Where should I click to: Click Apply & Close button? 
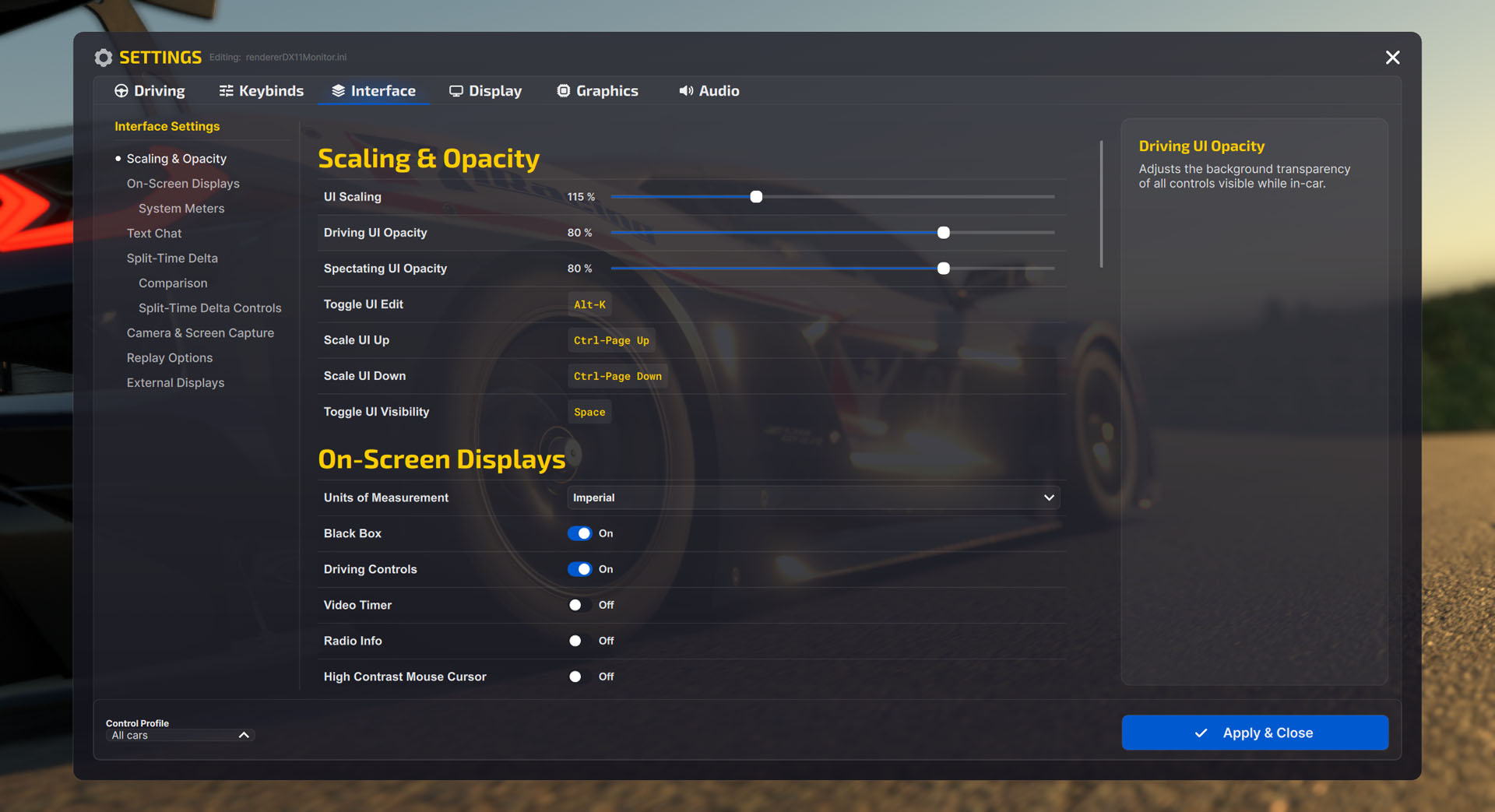(x=1254, y=733)
